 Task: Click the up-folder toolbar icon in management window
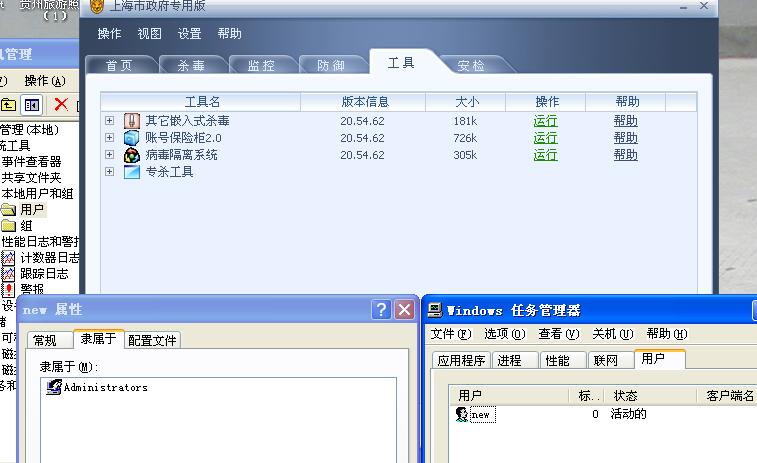8,104
